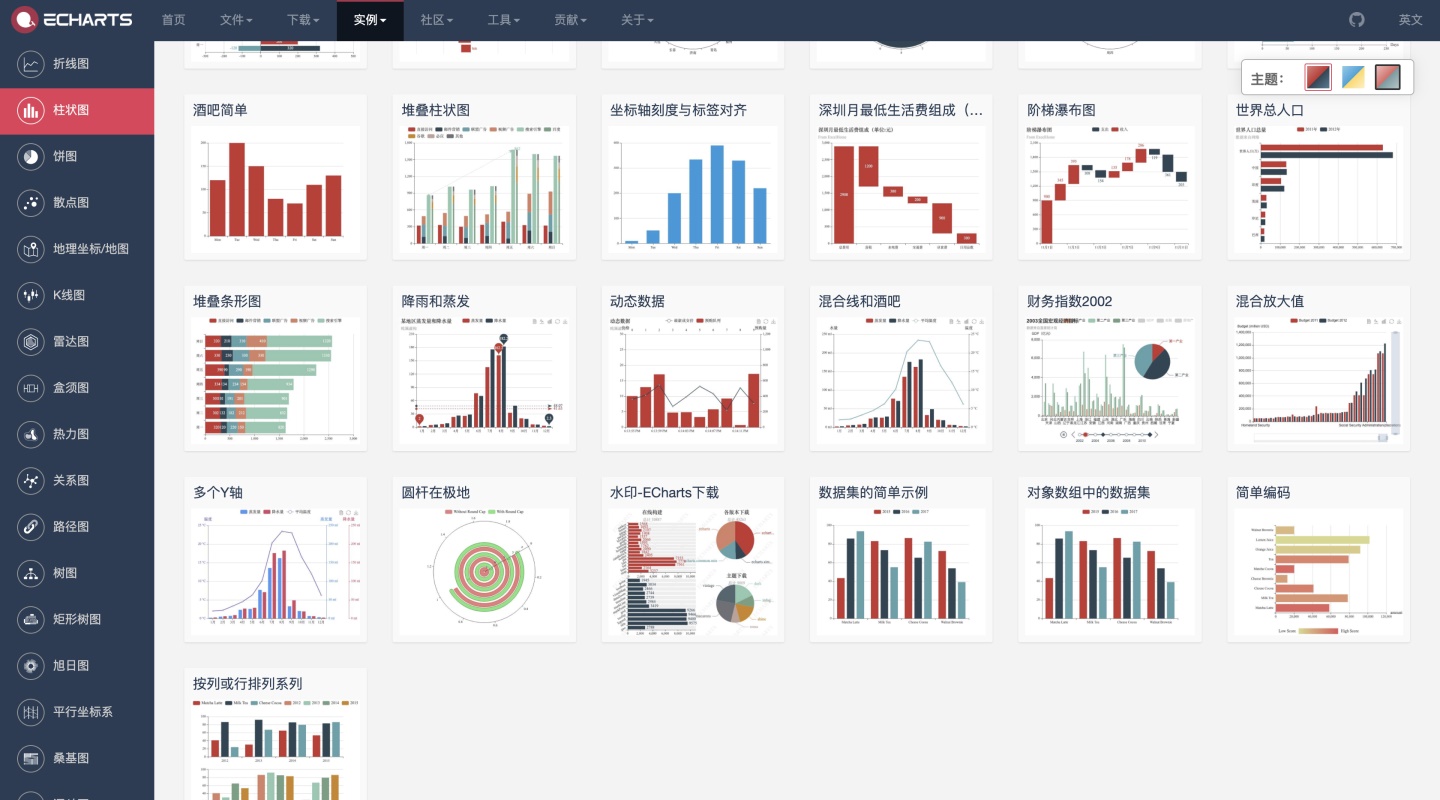Open the heatmap 热力图 icon
This screenshot has width=1440, height=800.
point(31,434)
